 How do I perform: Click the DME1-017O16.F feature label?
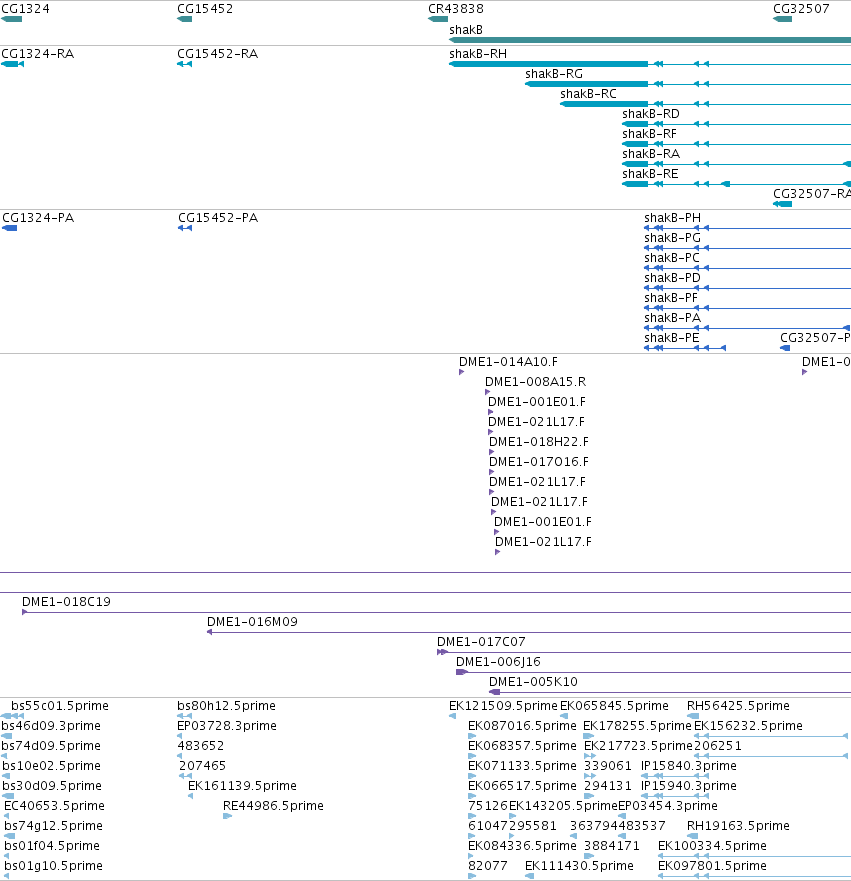539,462
